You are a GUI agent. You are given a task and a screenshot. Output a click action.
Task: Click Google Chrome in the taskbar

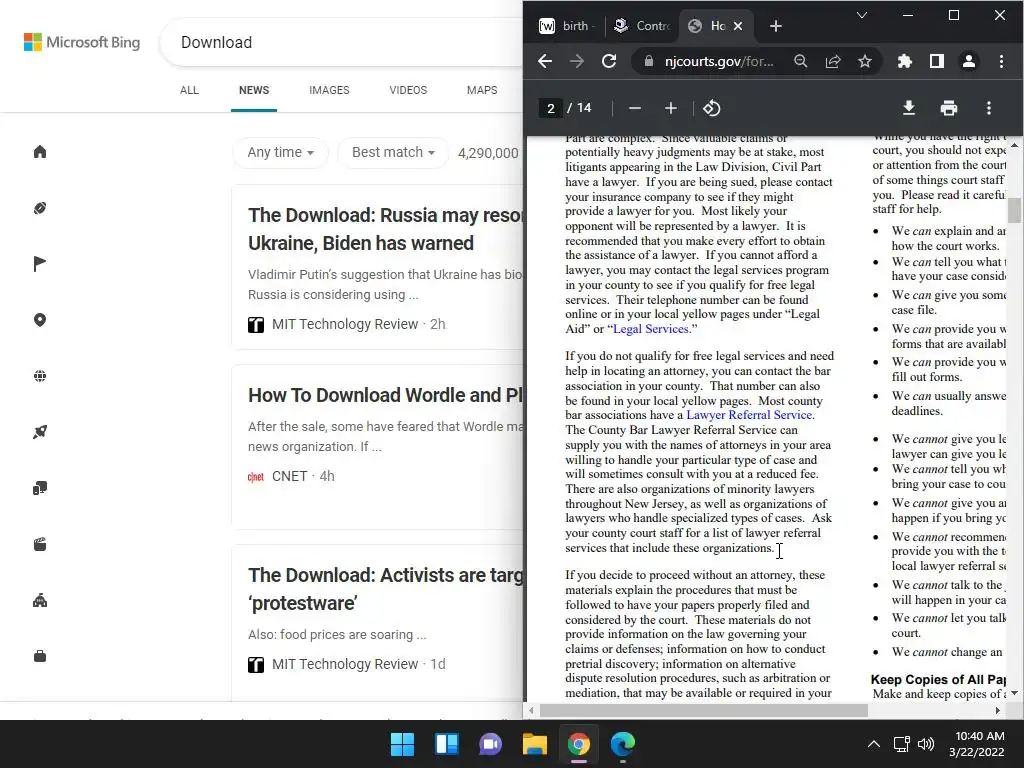pyautogui.click(x=579, y=744)
